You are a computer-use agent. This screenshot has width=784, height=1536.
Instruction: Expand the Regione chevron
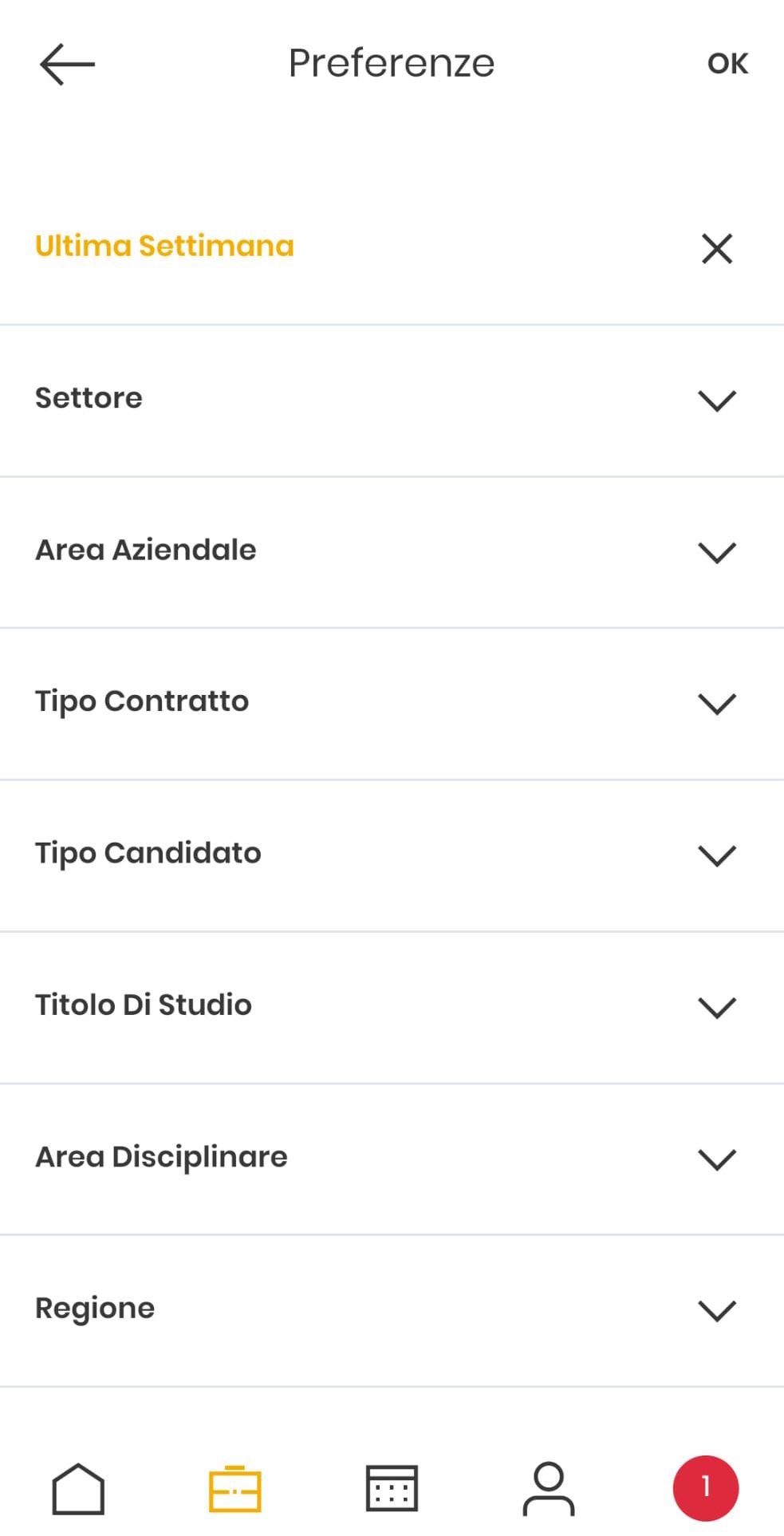point(716,1310)
